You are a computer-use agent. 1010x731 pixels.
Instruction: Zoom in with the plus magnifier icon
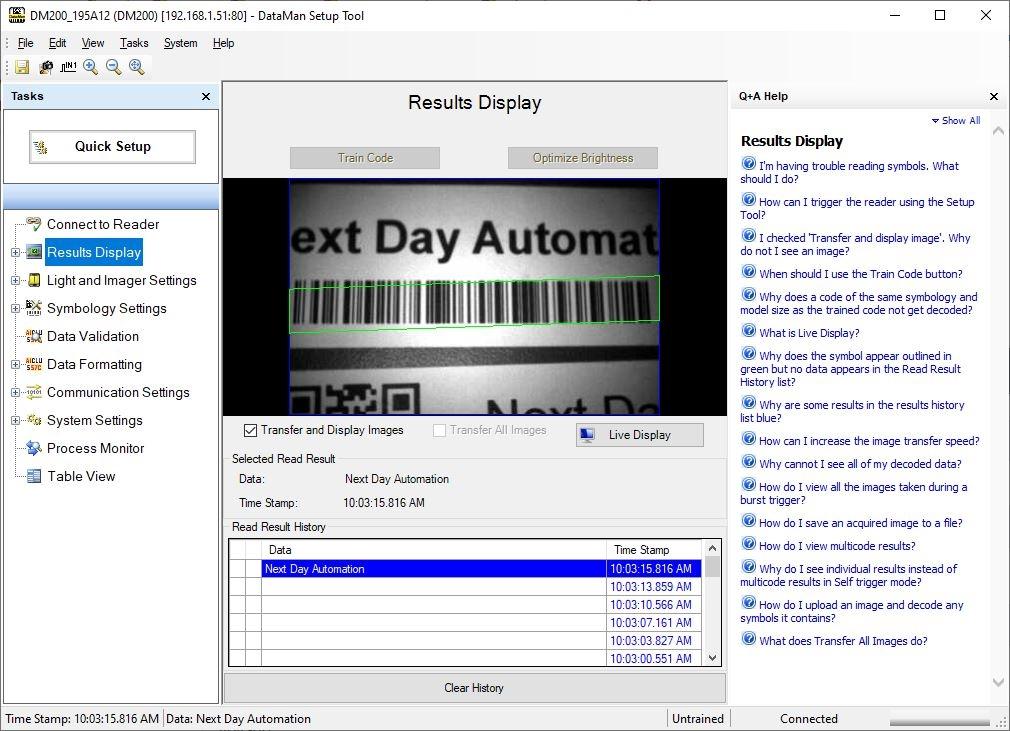point(91,67)
